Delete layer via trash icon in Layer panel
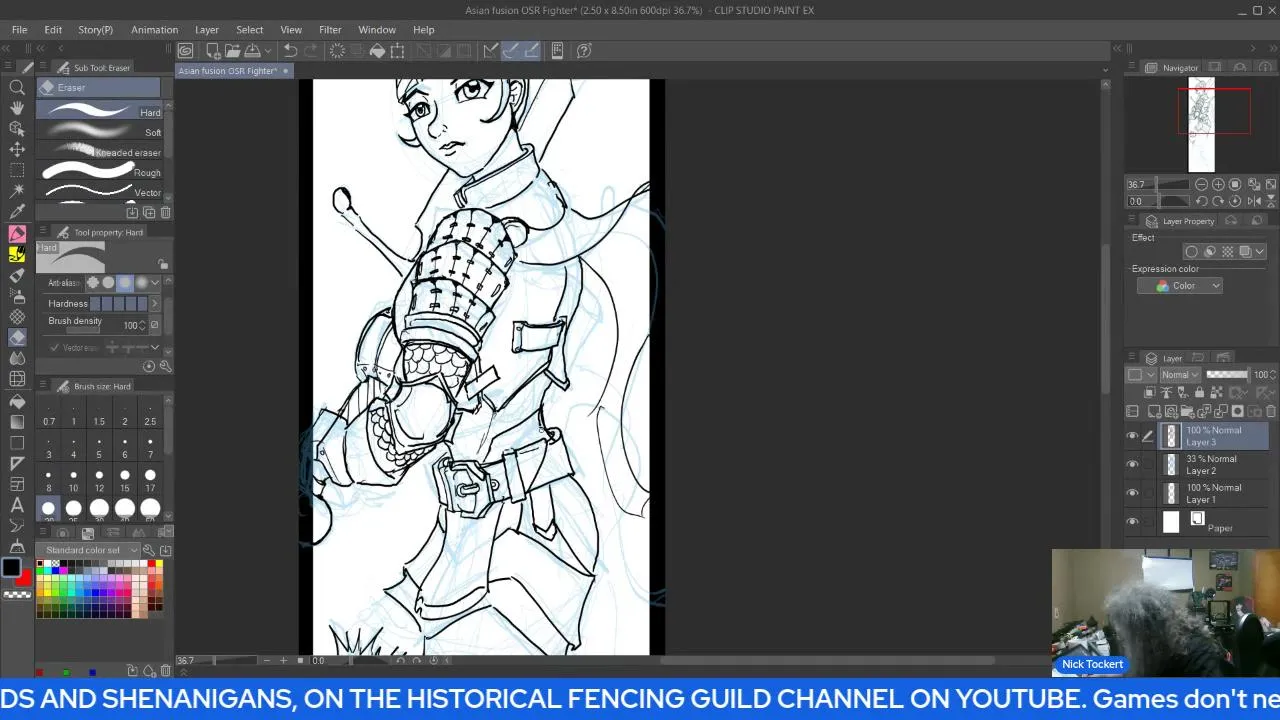The image size is (1280, 720). tap(1271, 411)
